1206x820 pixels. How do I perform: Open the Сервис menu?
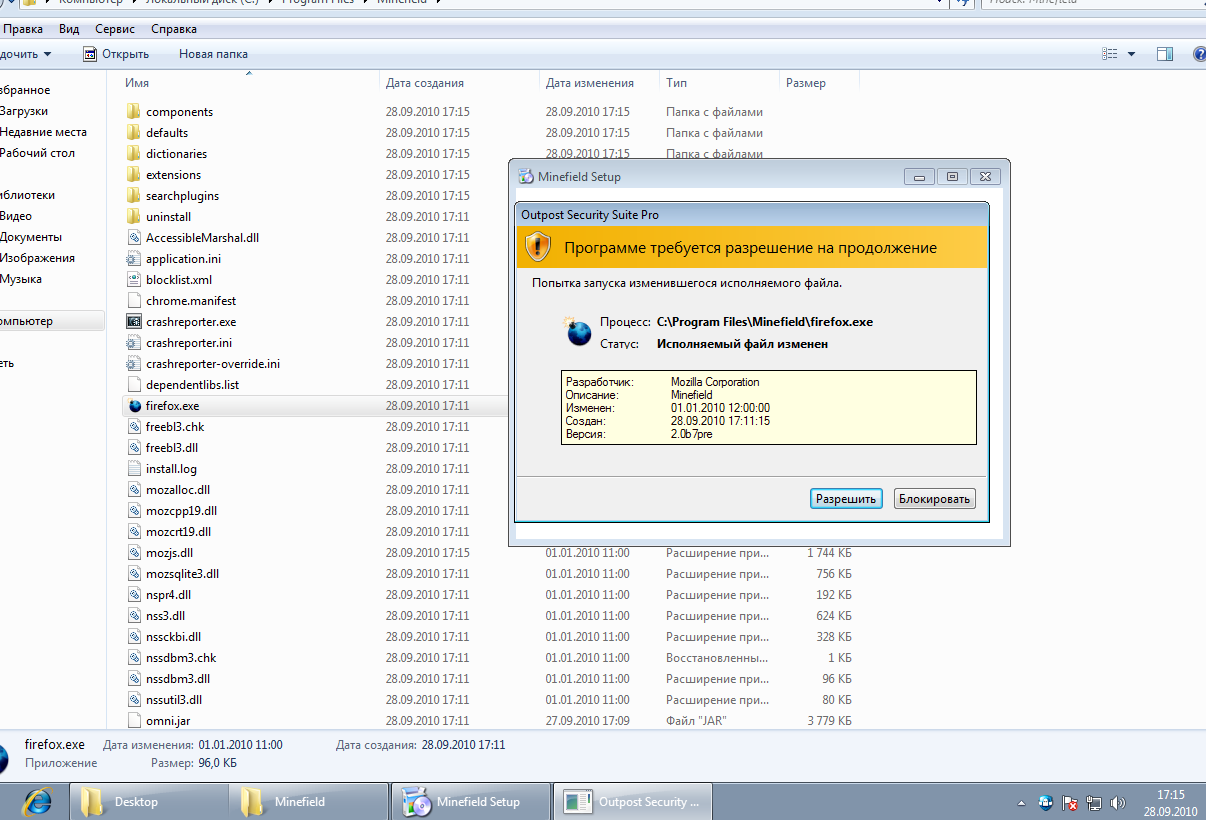click(x=115, y=30)
